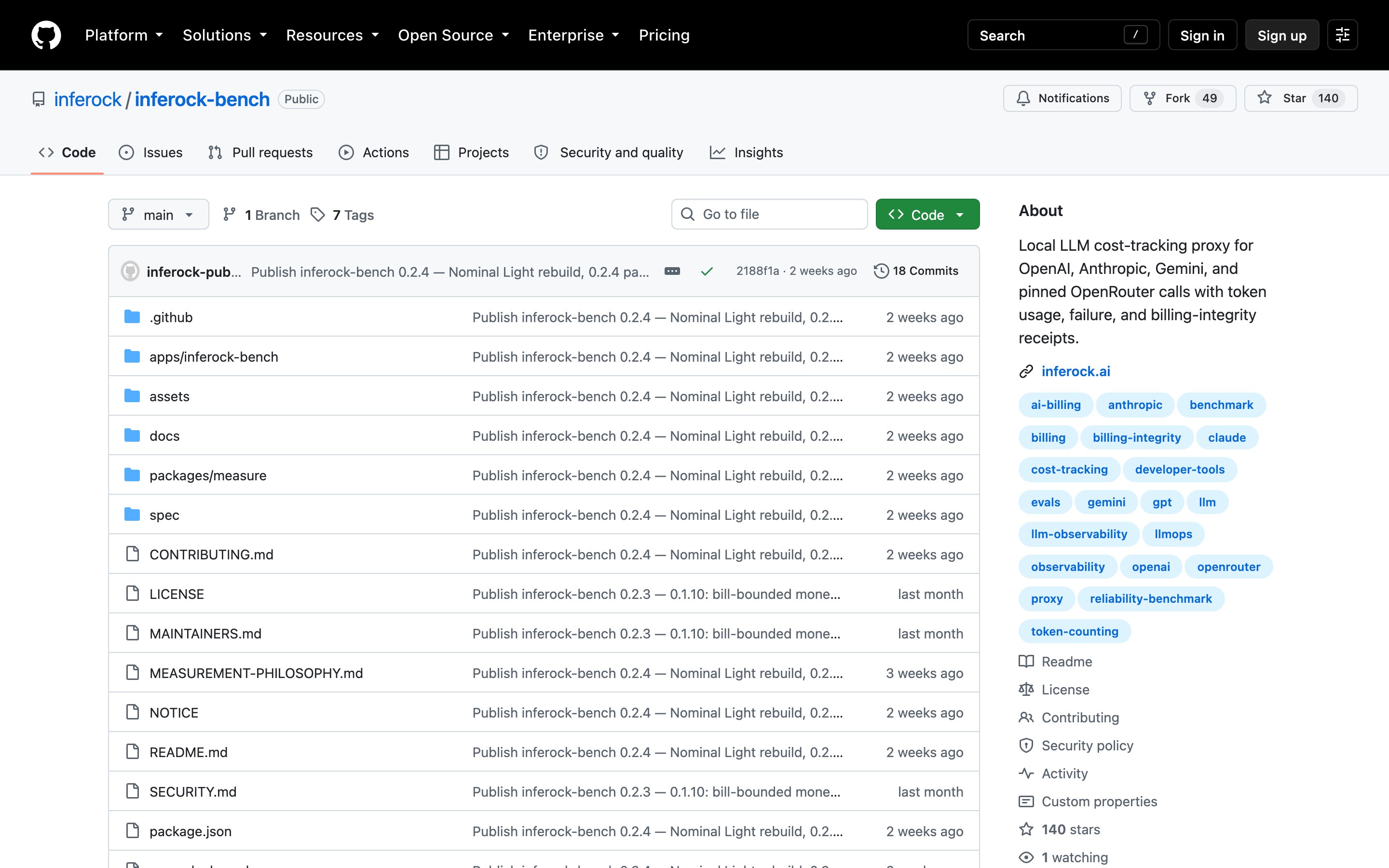The image size is (1389, 868).
Task: Open commit 2188f1a hash link
Action: pos(758,271)
